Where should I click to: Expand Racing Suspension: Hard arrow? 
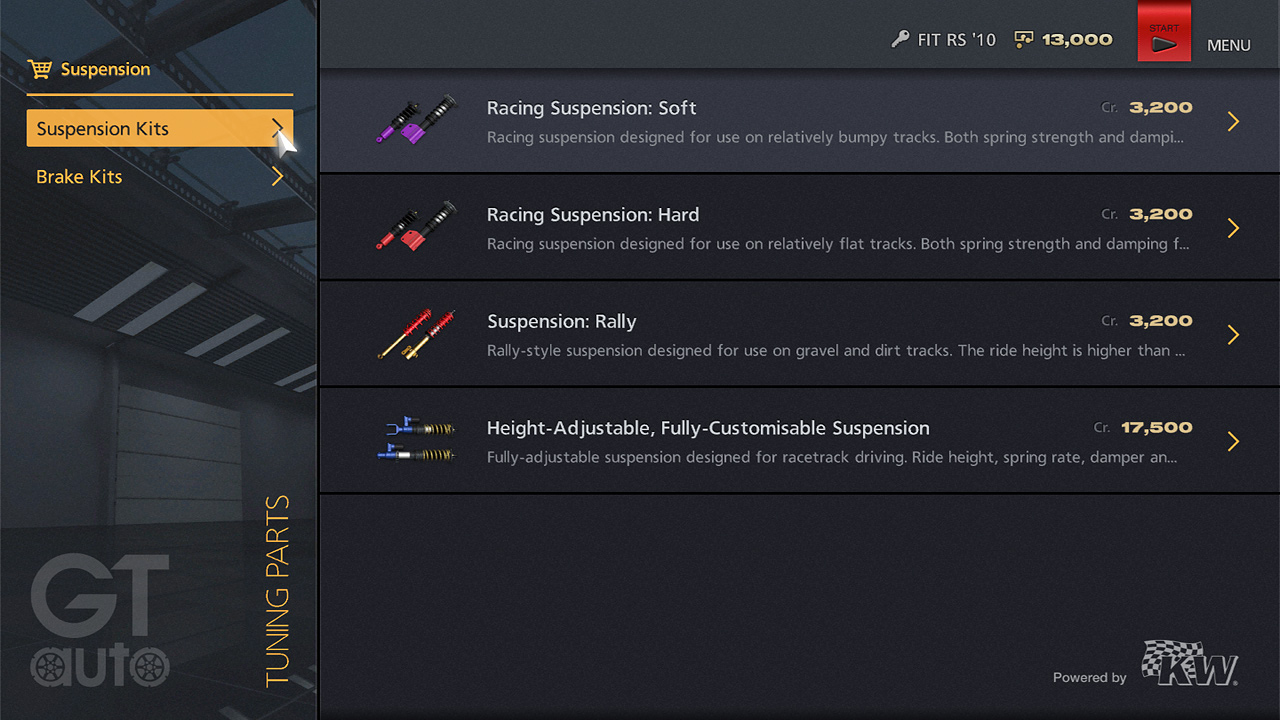[x=1233, y=228]
